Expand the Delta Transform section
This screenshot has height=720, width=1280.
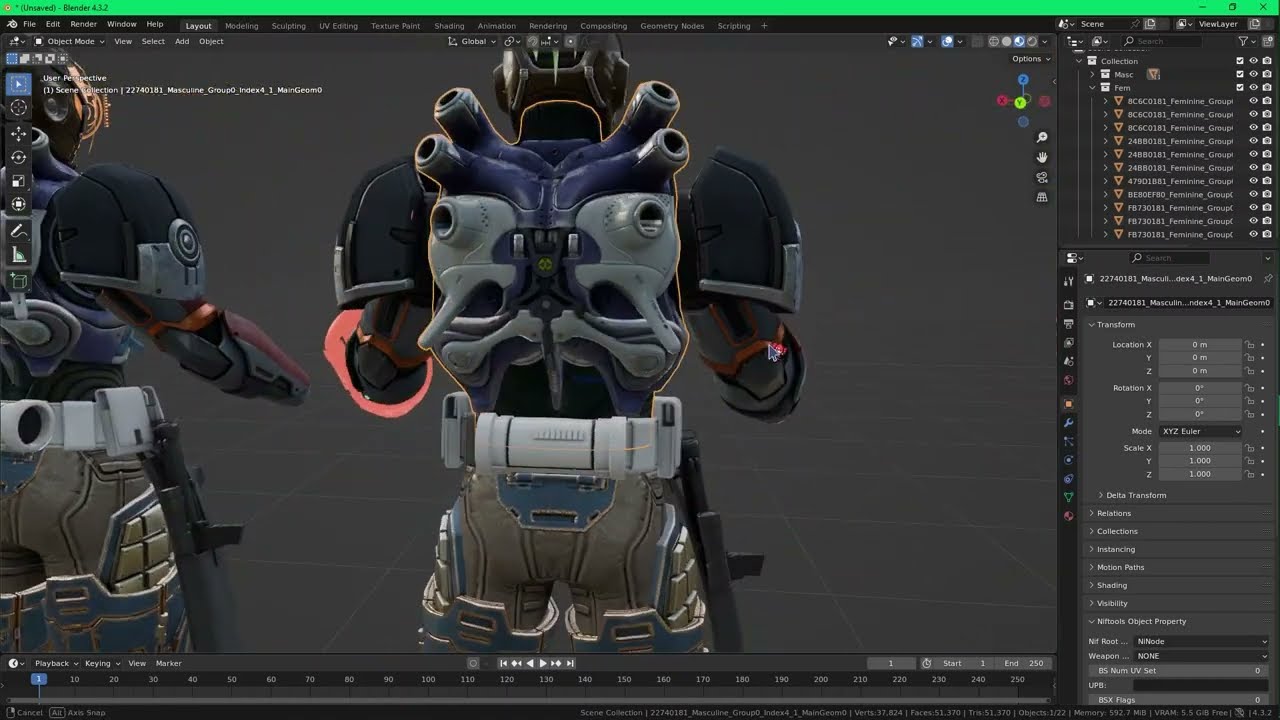tap(1135, 495)
